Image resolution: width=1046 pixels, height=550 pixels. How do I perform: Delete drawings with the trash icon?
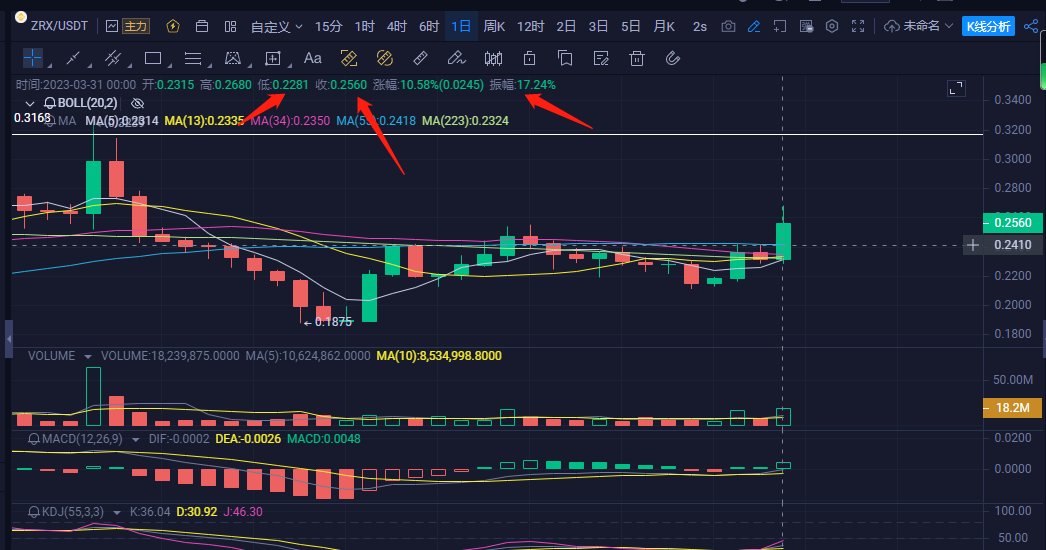coord(637,58)
